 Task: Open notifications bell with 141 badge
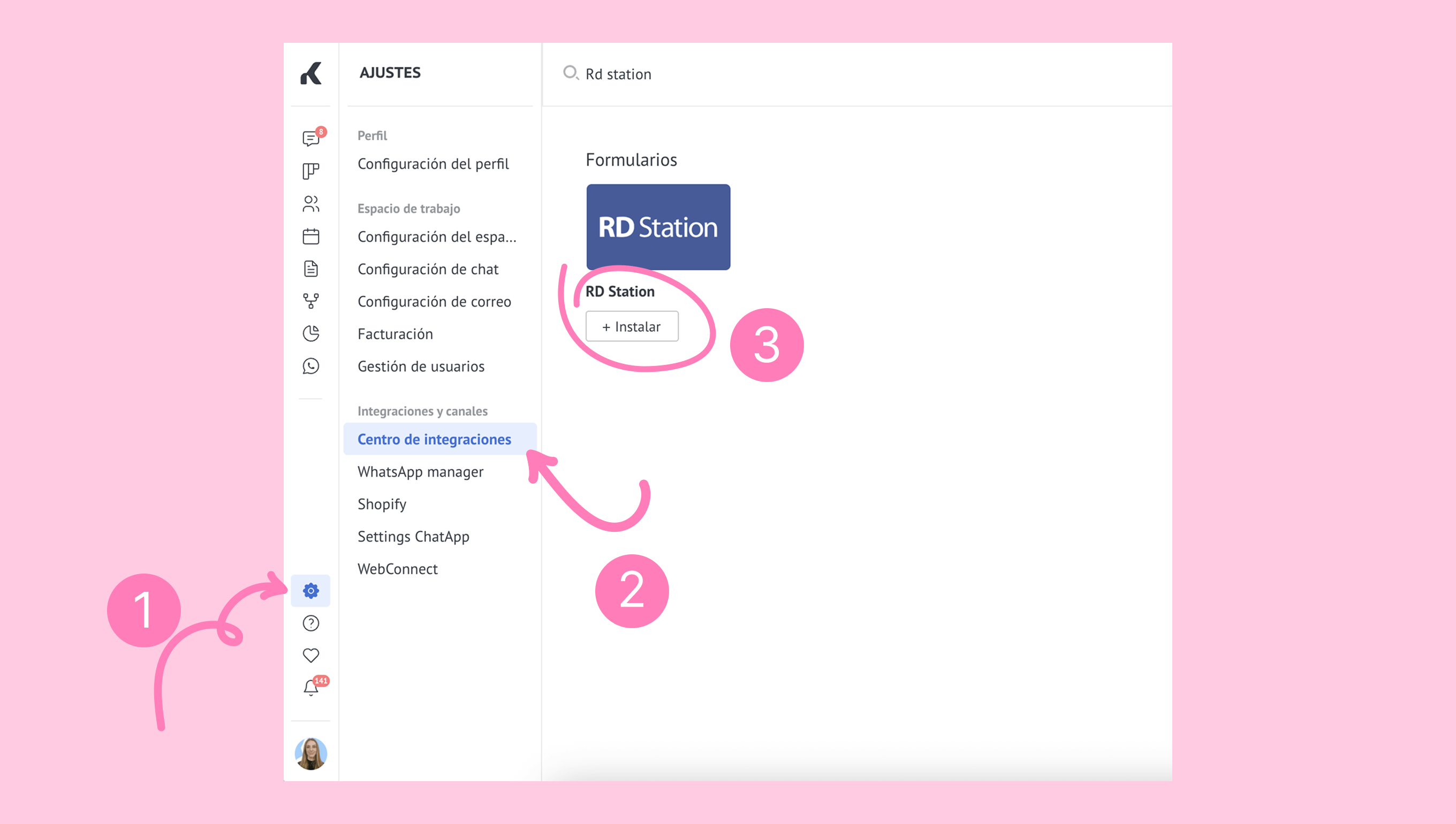coord(311,688)
